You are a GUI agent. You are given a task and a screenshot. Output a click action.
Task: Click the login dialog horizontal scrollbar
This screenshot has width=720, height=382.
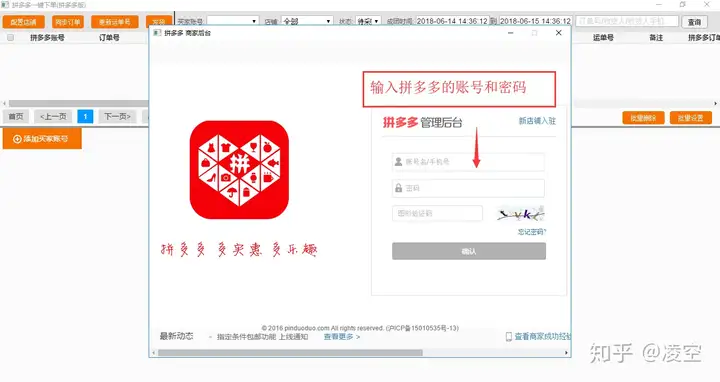(x=290, y=353)
